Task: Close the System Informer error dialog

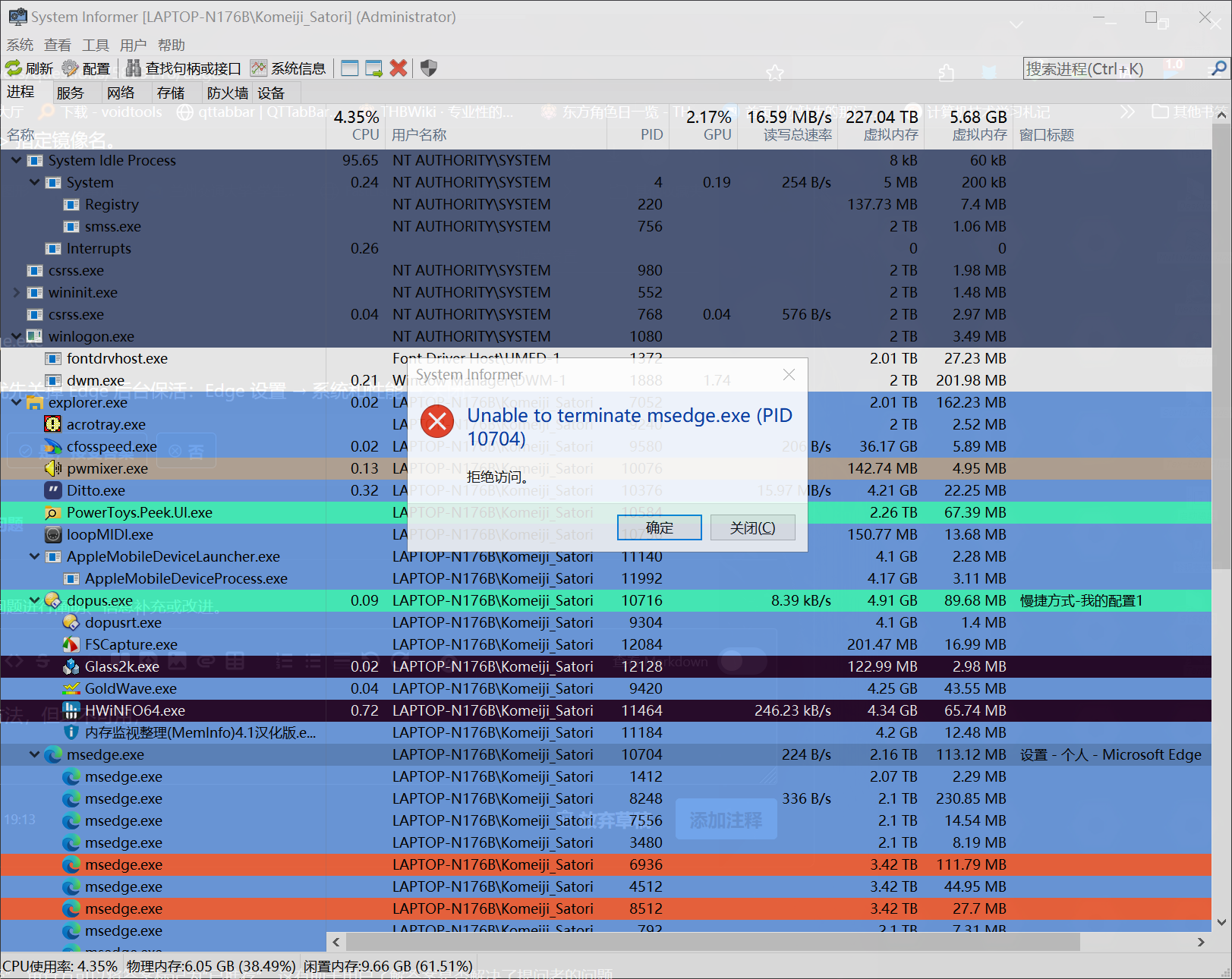Action: [x=789, y=374]
